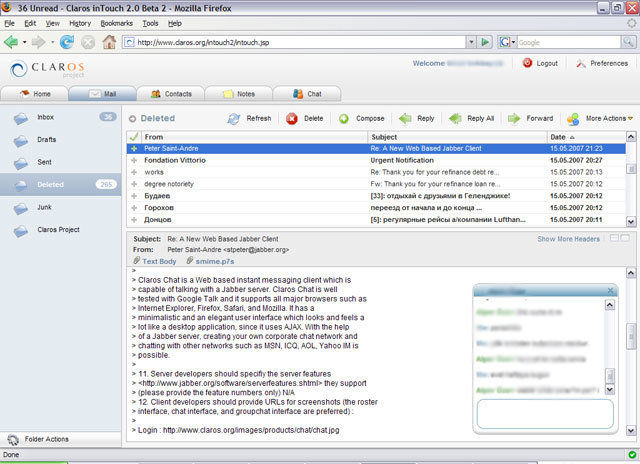Viewport: 640px width, 464px height.
Task: Switch to the Notes tab
Action: tap(238, 94)
